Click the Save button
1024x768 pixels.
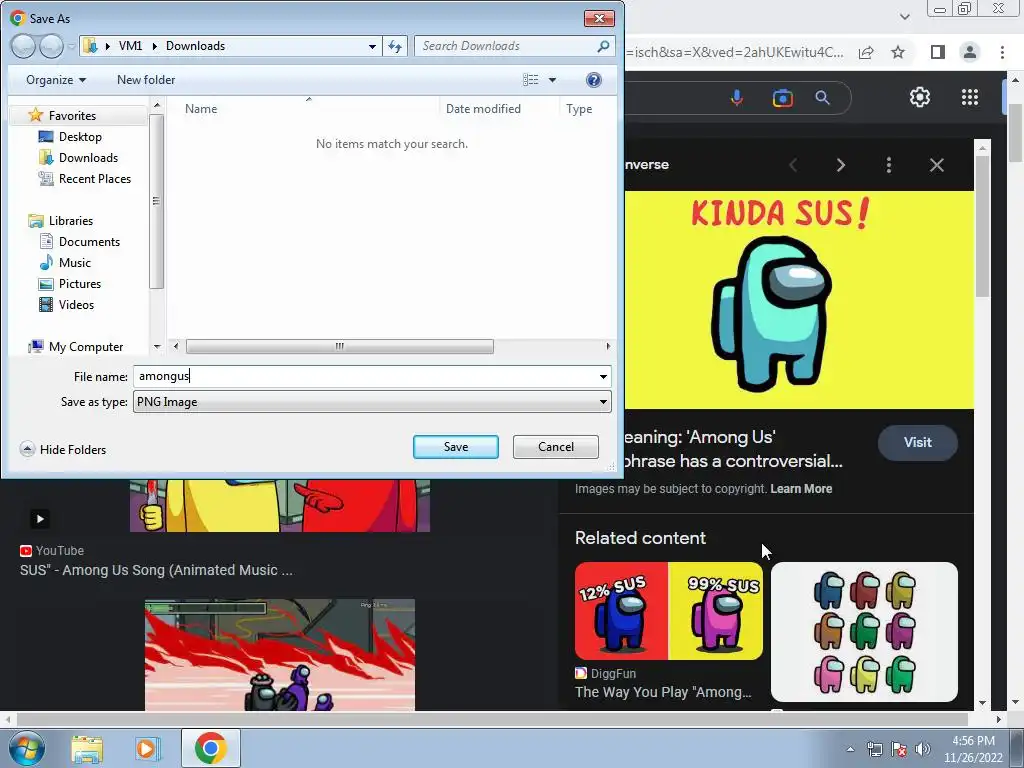455,447
